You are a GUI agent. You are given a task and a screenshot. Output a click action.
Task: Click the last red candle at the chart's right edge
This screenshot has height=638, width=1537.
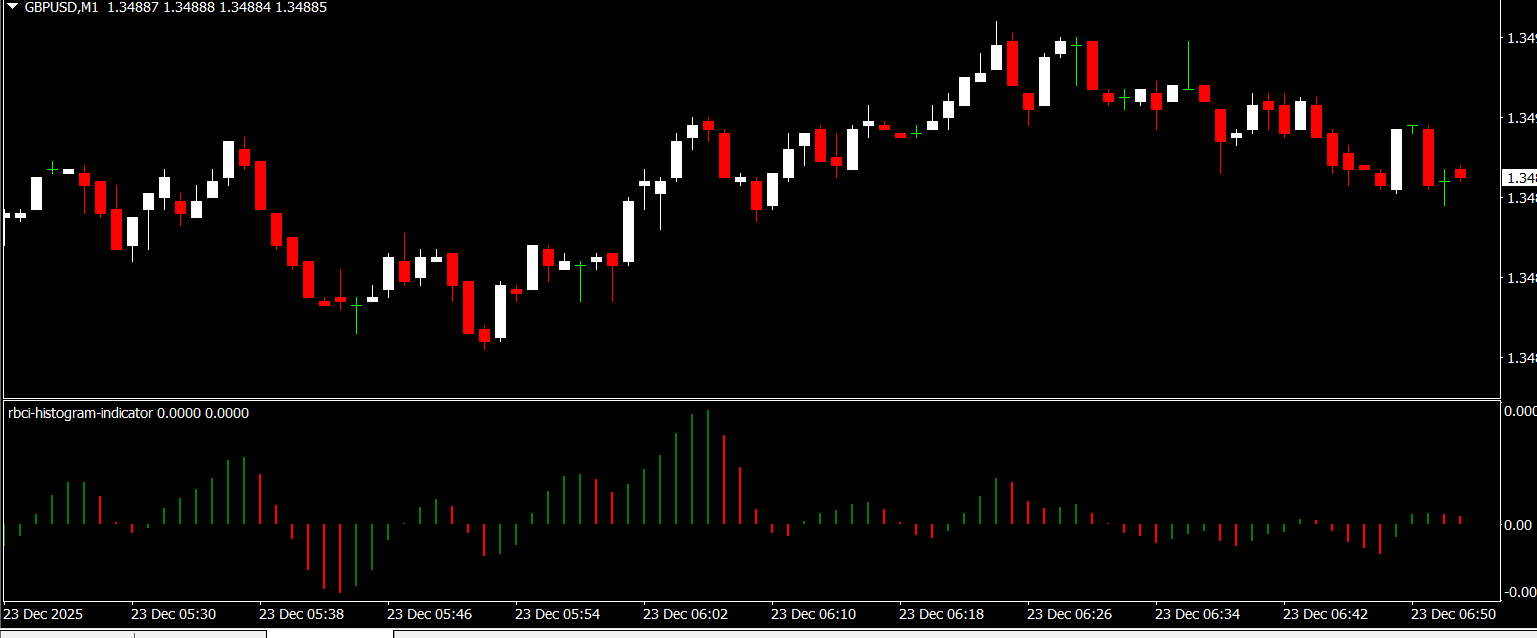tap(1460, 174)
